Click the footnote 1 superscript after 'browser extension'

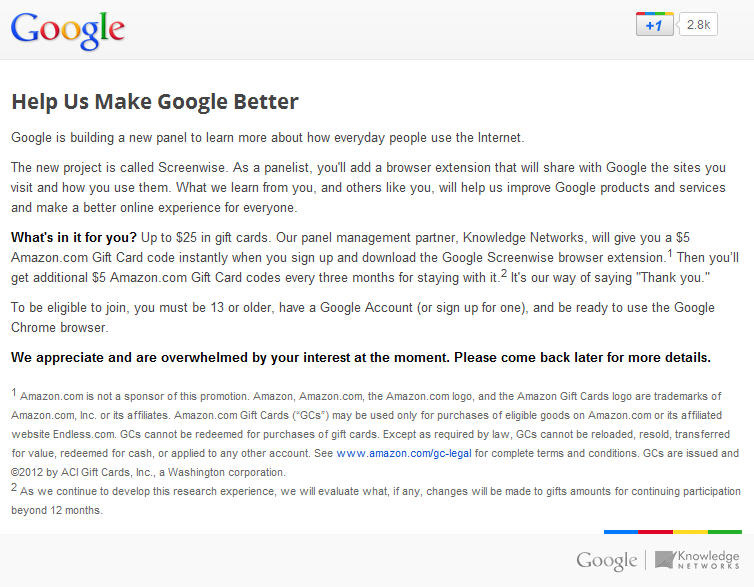669,253
